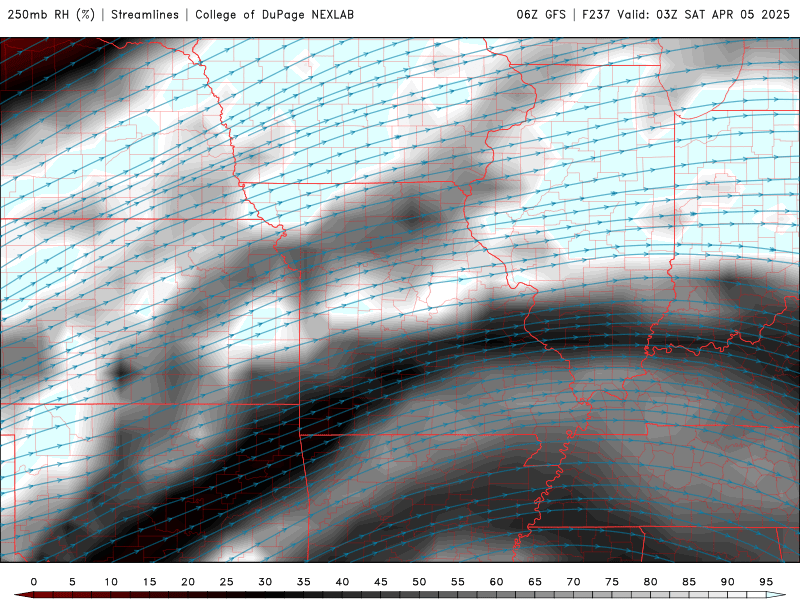
Task: Click the colorbar label '50'
Action: point(419,582)
